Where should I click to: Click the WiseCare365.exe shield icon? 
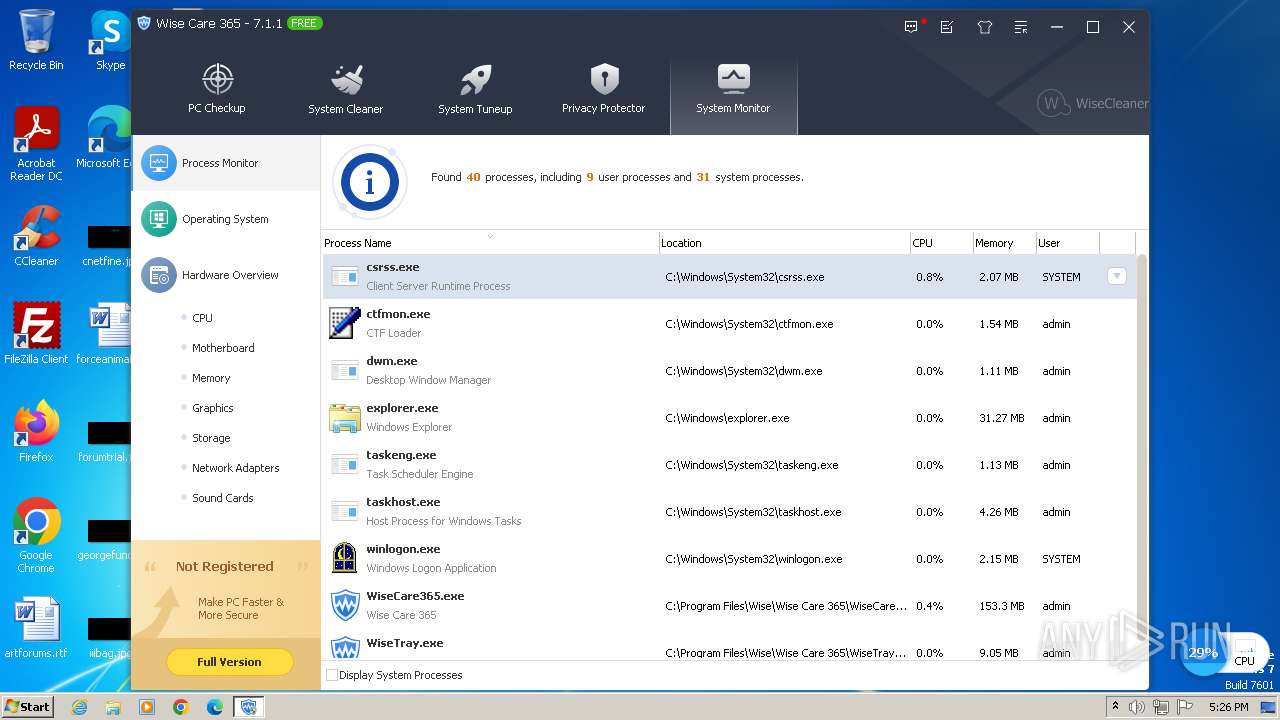point(345,605)
